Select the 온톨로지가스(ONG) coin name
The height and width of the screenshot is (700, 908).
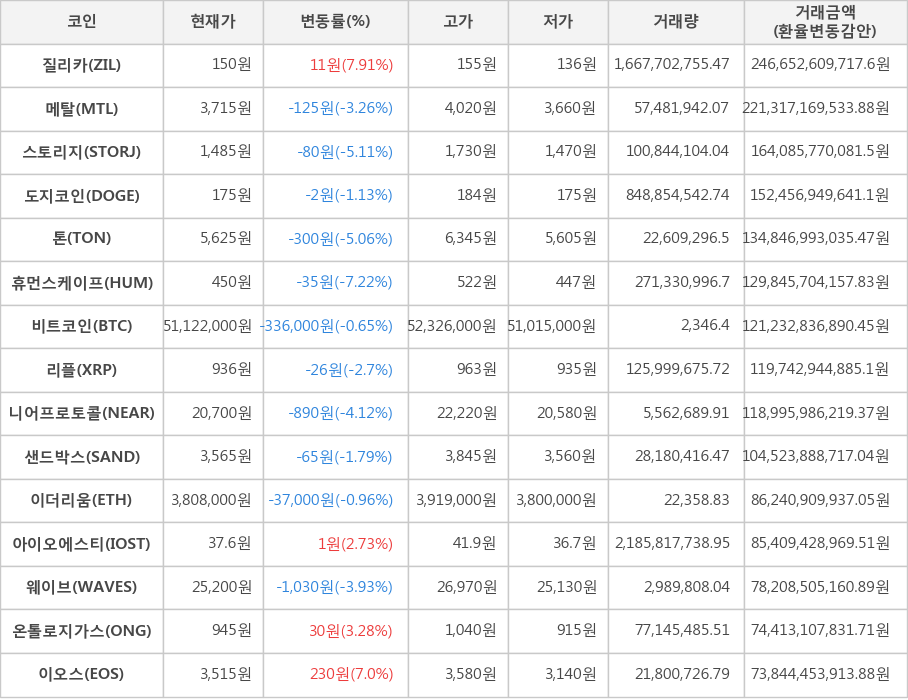point(82,631)
